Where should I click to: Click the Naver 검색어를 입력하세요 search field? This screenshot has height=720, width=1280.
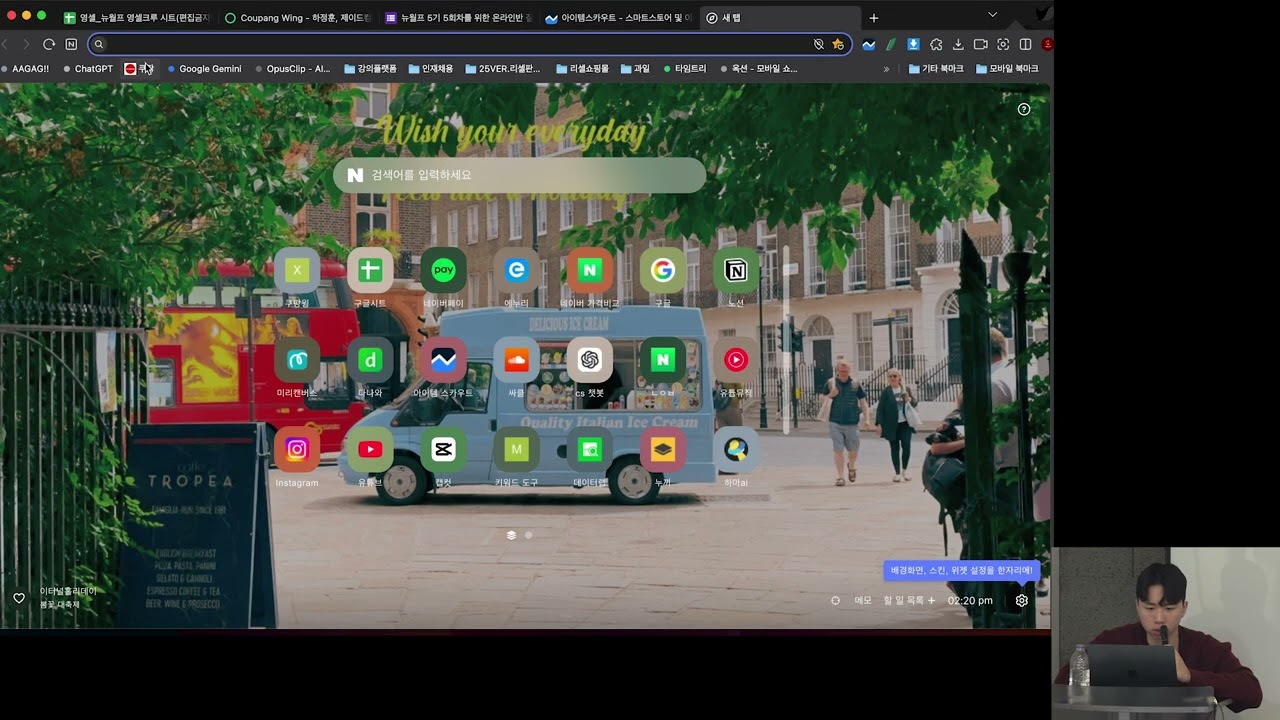(519, 175)
